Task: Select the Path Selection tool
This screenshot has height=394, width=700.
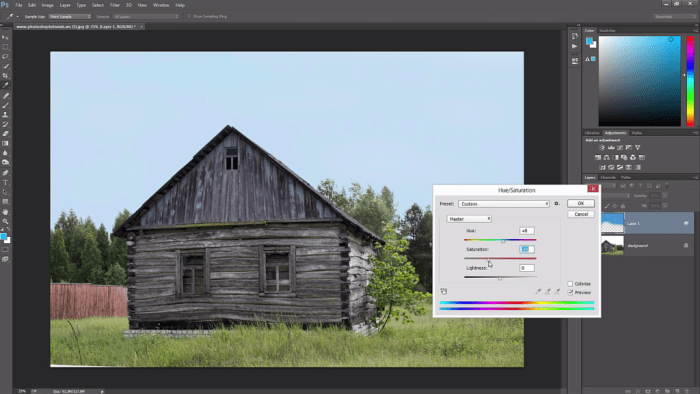Action: (5, 192)
